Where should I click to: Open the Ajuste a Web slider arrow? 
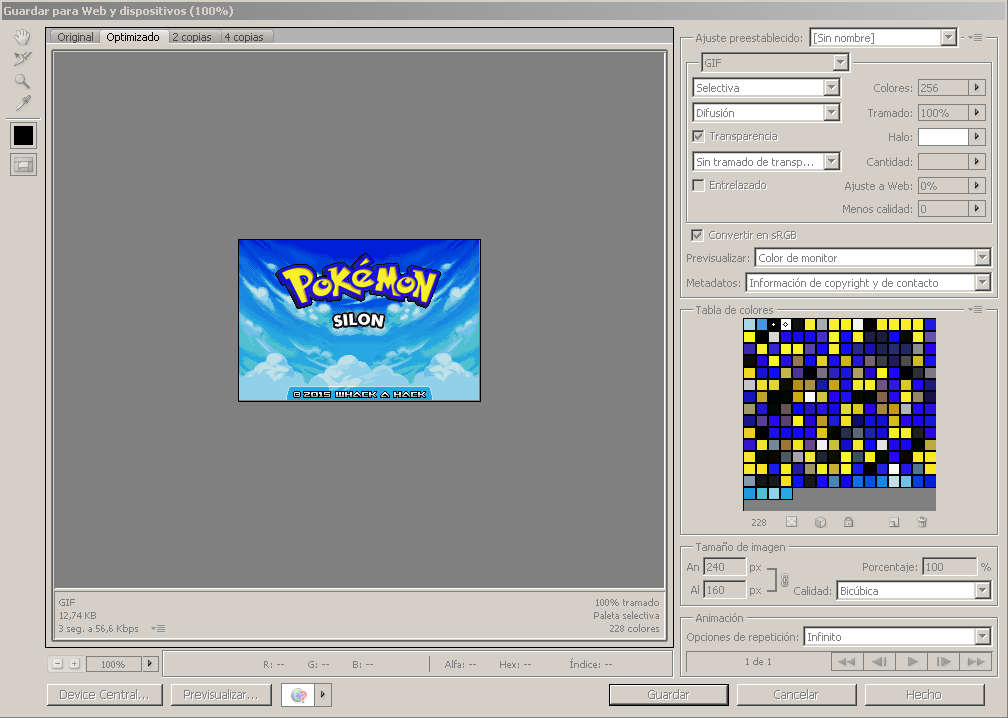pos(977,185)
